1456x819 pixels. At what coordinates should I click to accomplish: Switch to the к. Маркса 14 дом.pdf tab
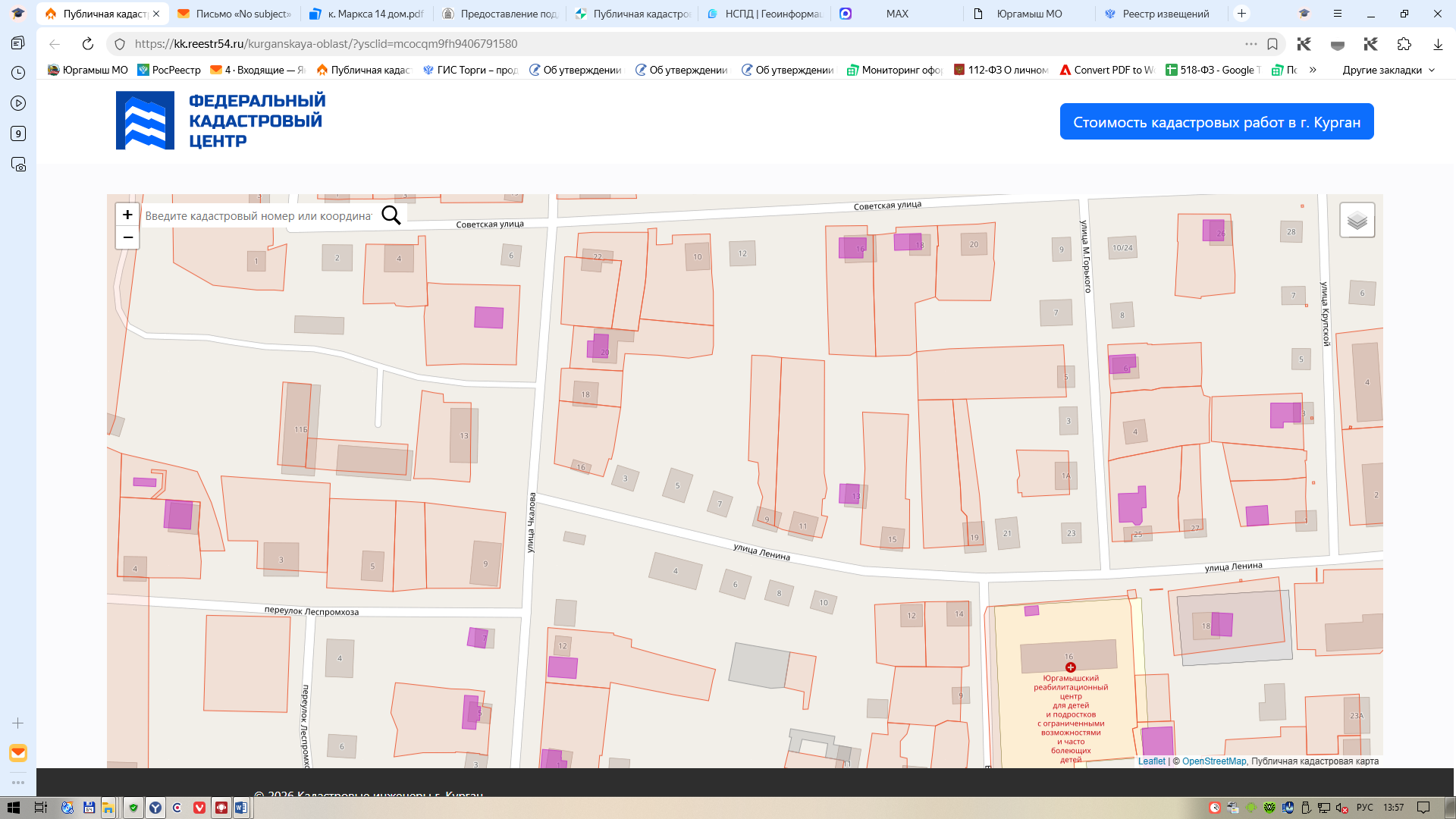368,14
